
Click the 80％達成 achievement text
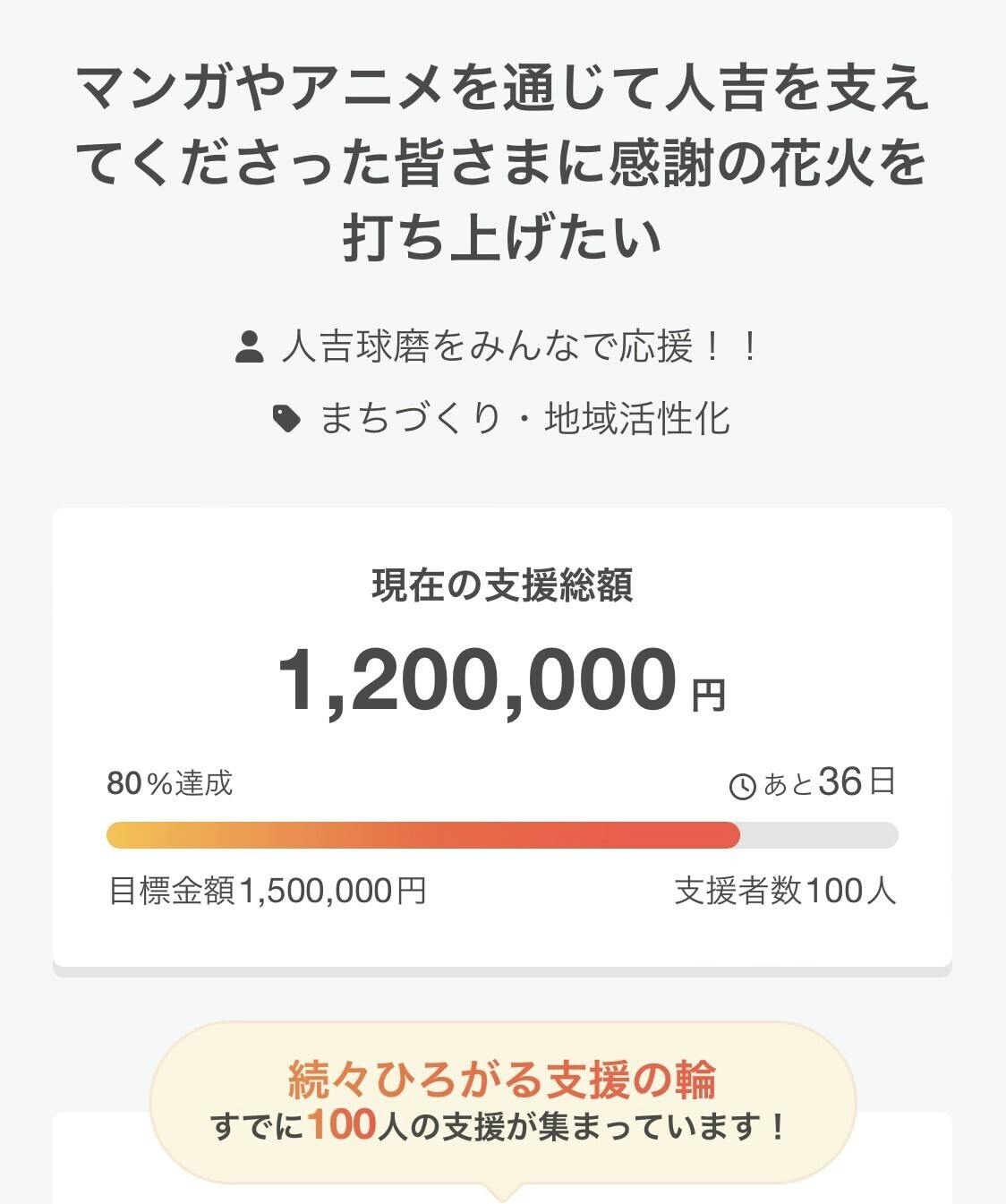[170, 783]
